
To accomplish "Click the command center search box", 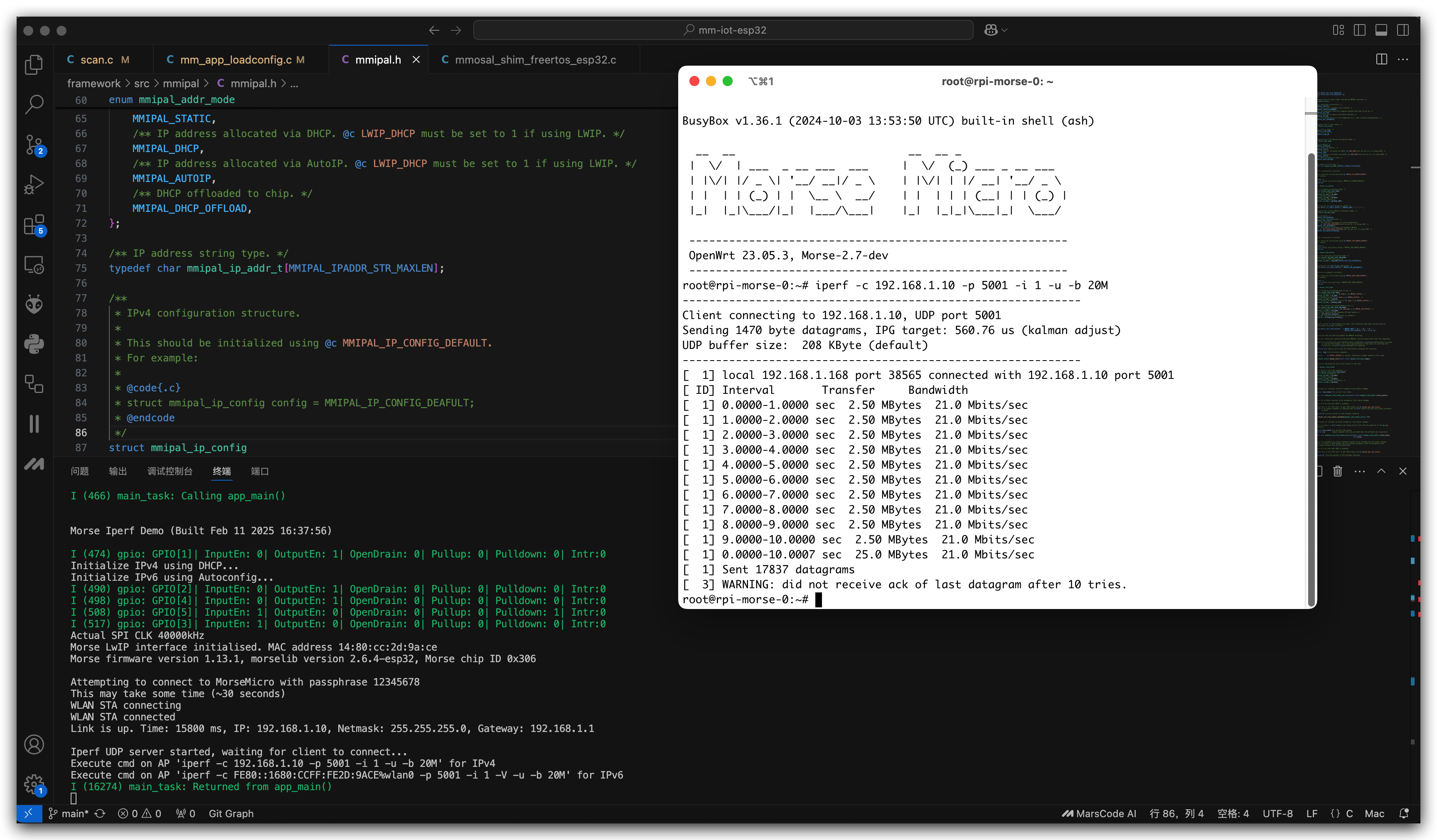I will [x=723, y=30].
